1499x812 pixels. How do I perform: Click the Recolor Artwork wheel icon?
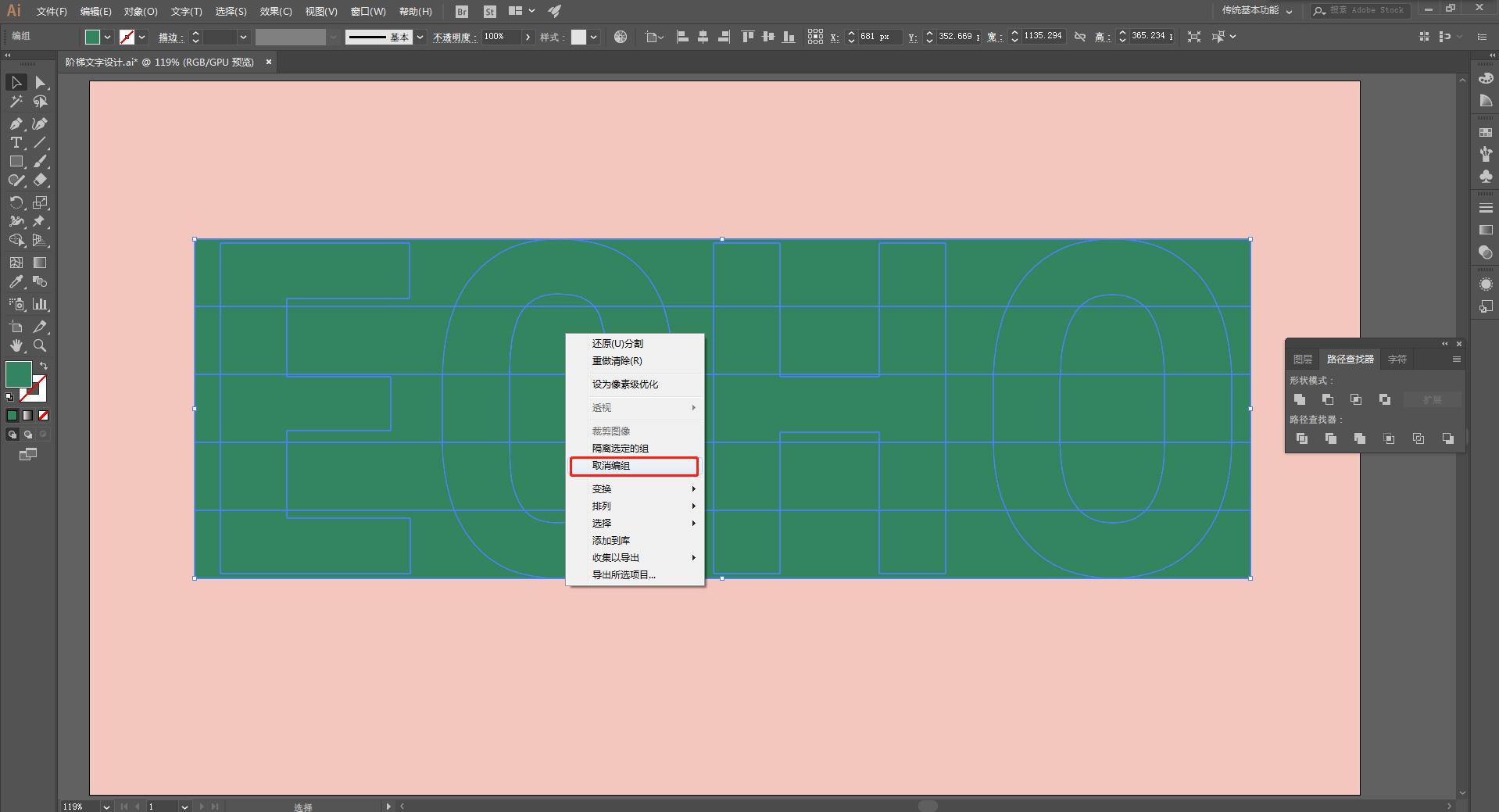(x=621, y=37)
